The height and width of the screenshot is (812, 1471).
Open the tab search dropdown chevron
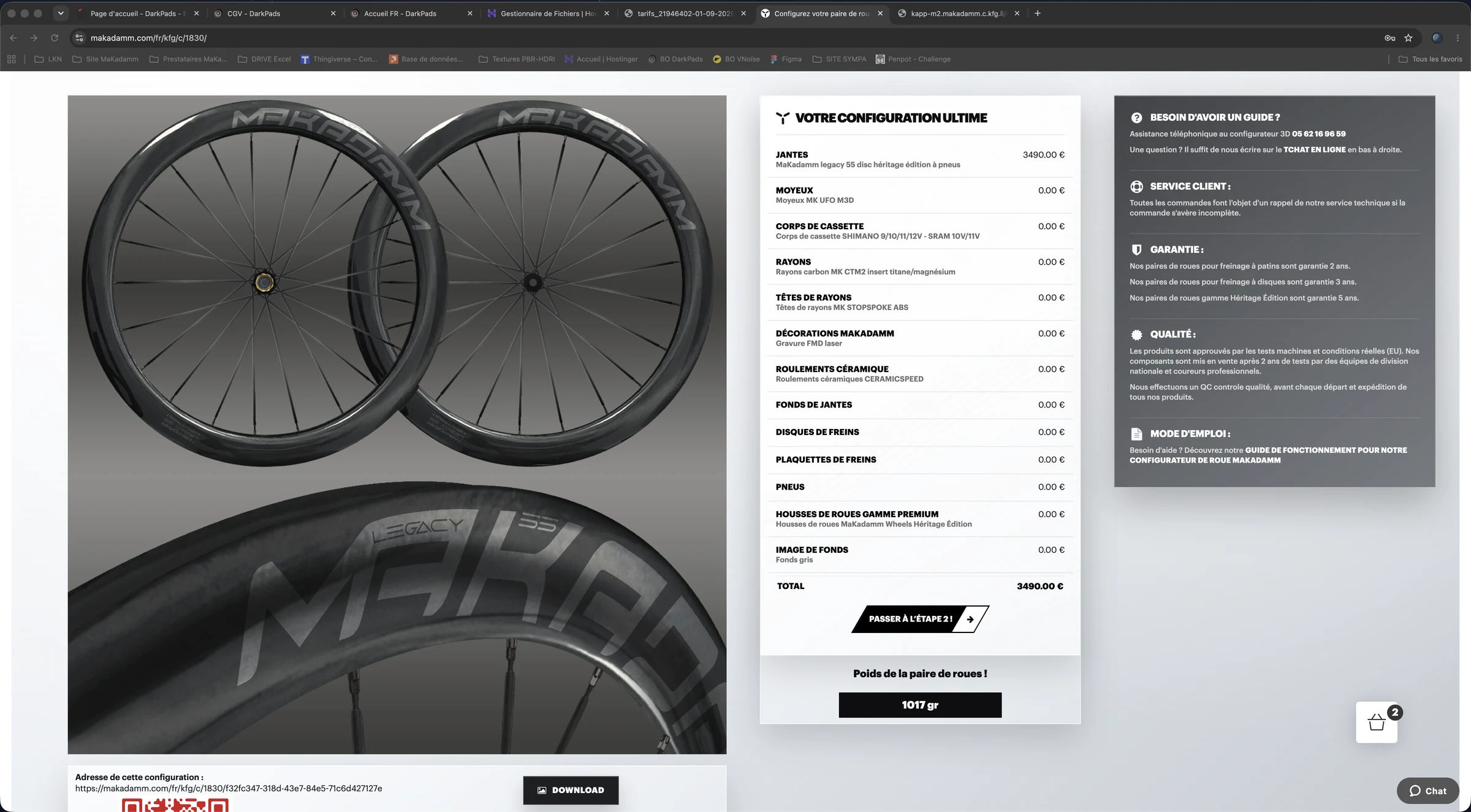click(x=61, y=13)
